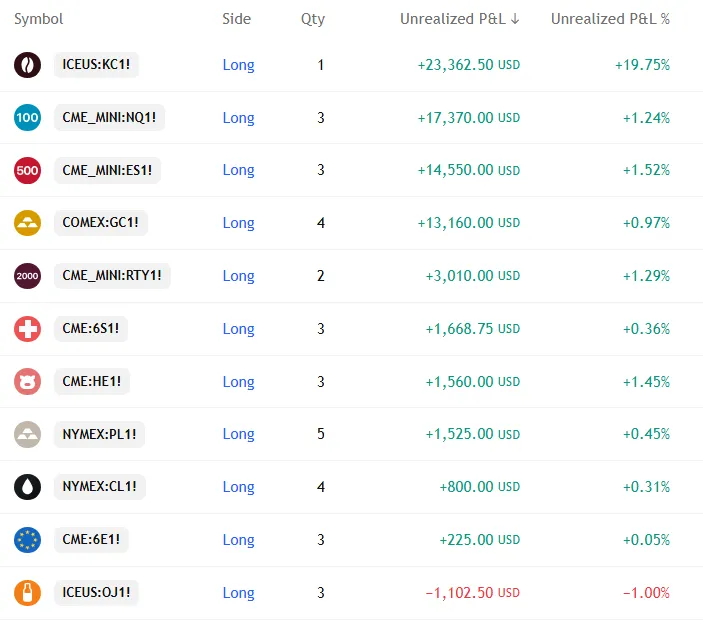Click the EU flag icon for 6E1!
The height and width of the screenshot is (640, 703).
[x=28, y=540]
